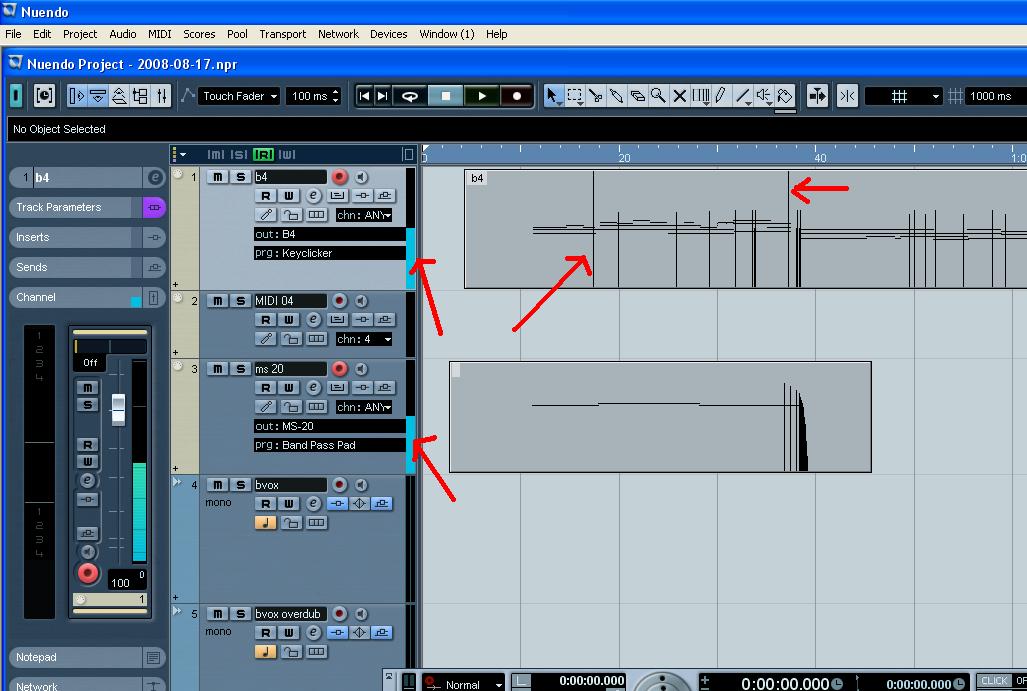Screen dimensions: 1027x691
Task: Select the Erase tool
Action: [x=637, y=96]
